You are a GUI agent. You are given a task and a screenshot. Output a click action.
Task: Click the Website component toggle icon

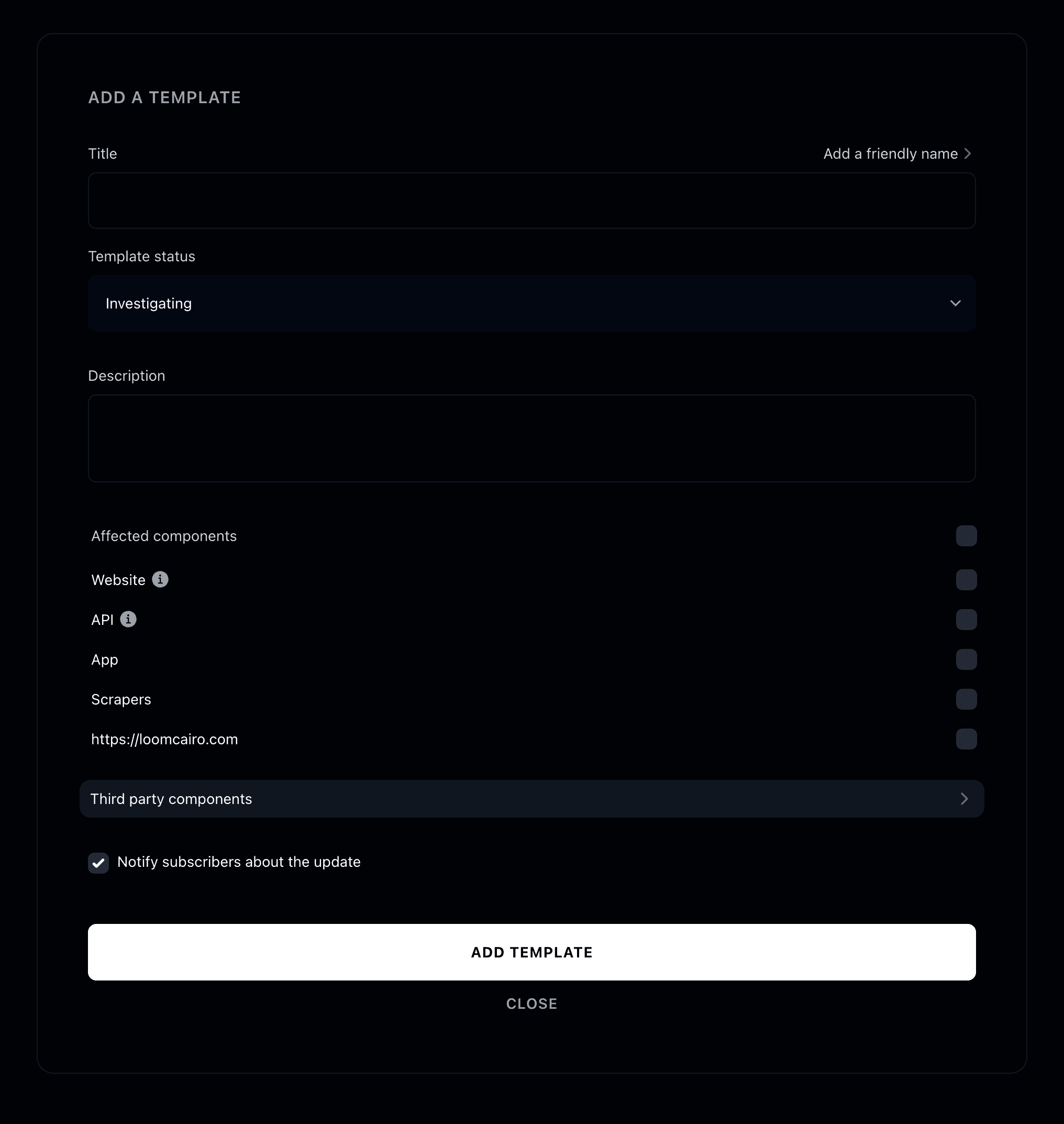966,580
